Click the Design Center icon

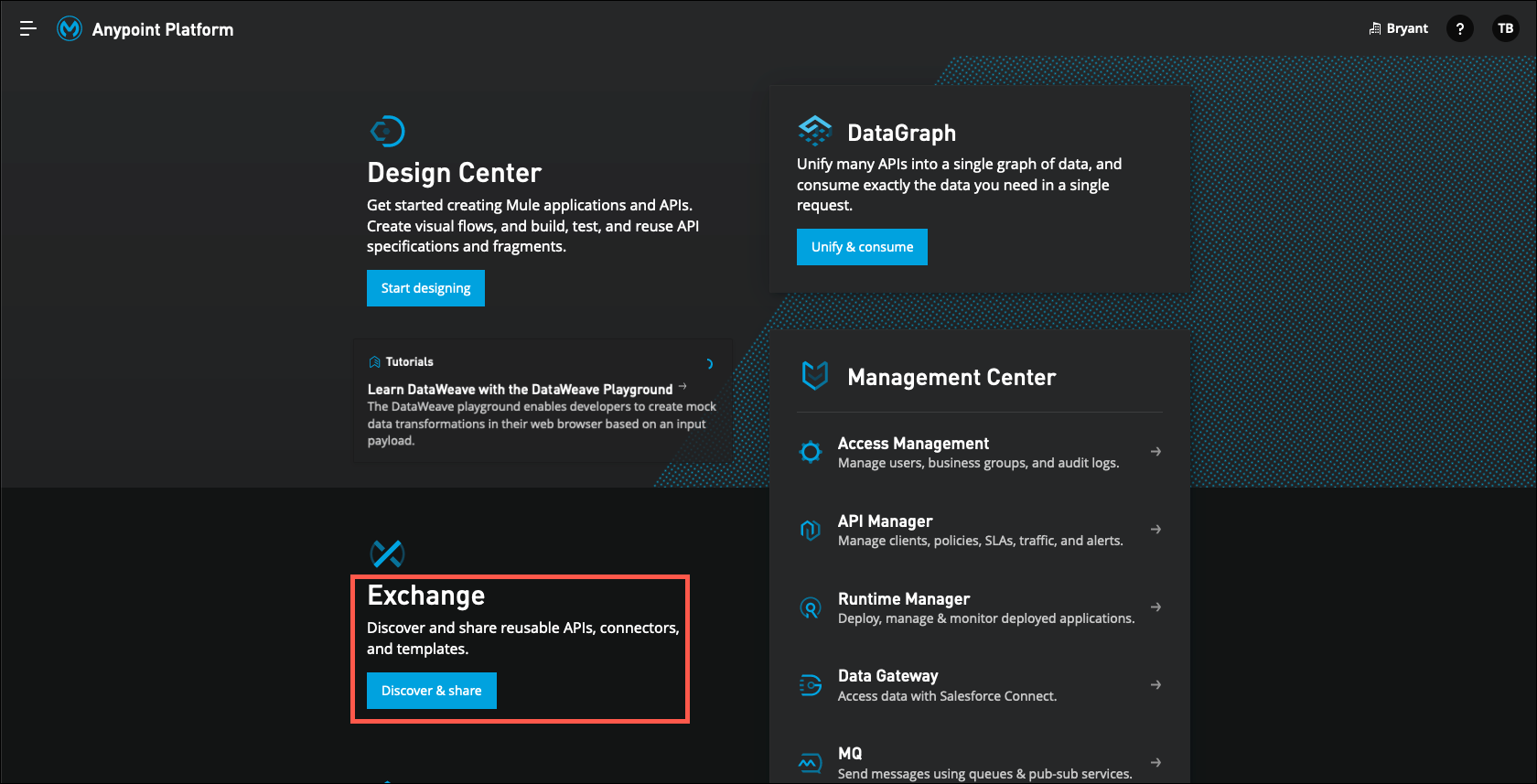pos(387,131)
